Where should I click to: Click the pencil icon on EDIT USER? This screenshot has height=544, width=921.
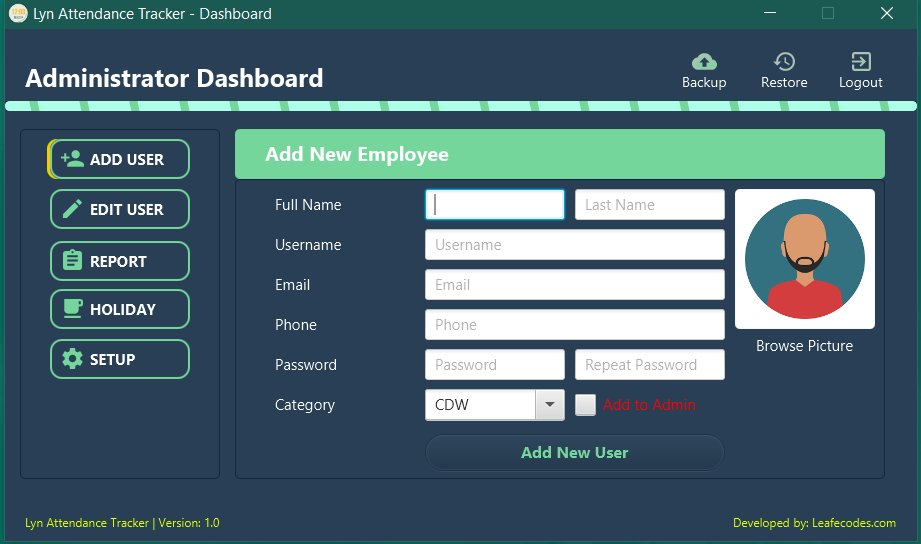[x=72, y=209]
